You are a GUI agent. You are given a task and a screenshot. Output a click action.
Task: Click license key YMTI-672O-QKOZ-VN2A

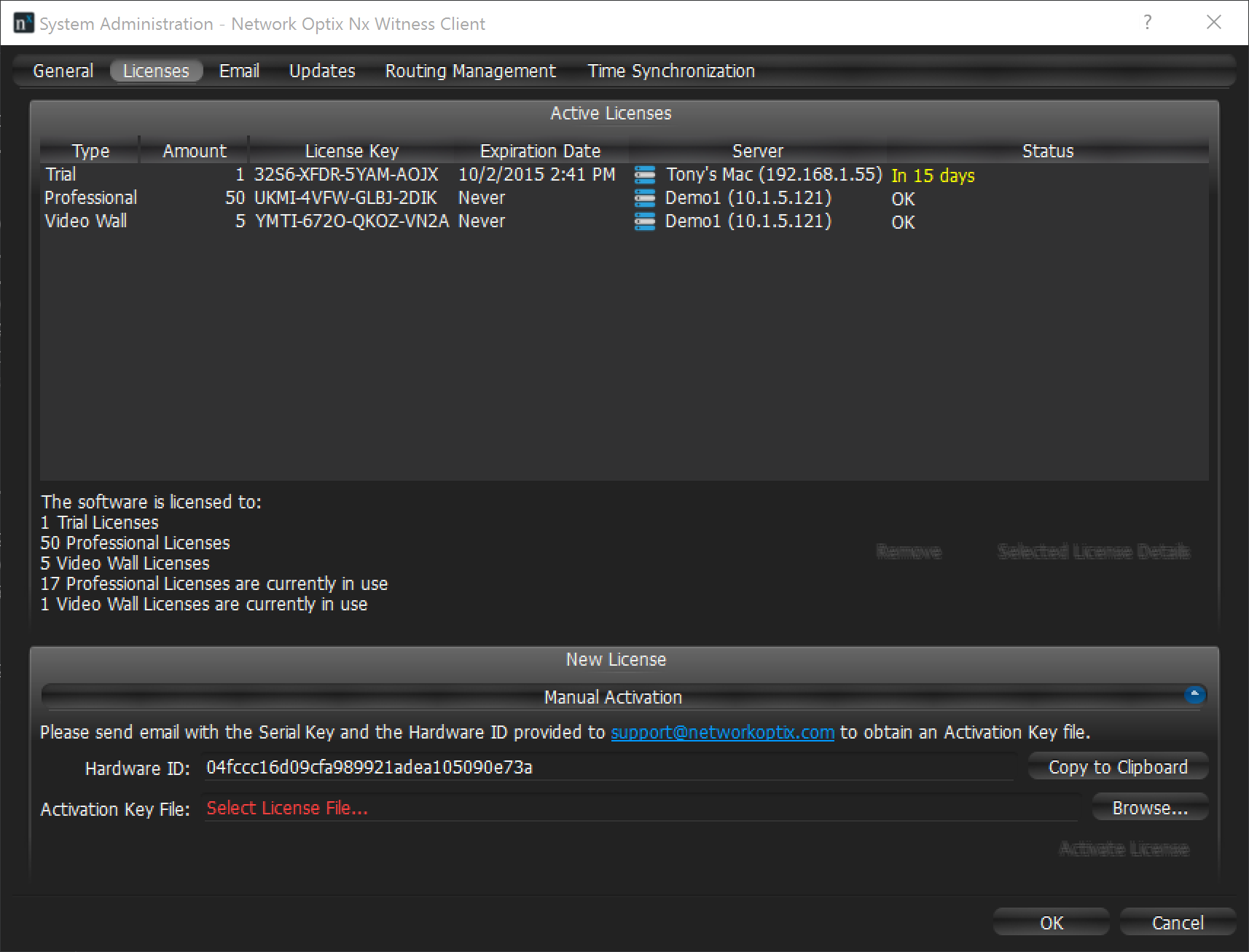coord(352,221)
